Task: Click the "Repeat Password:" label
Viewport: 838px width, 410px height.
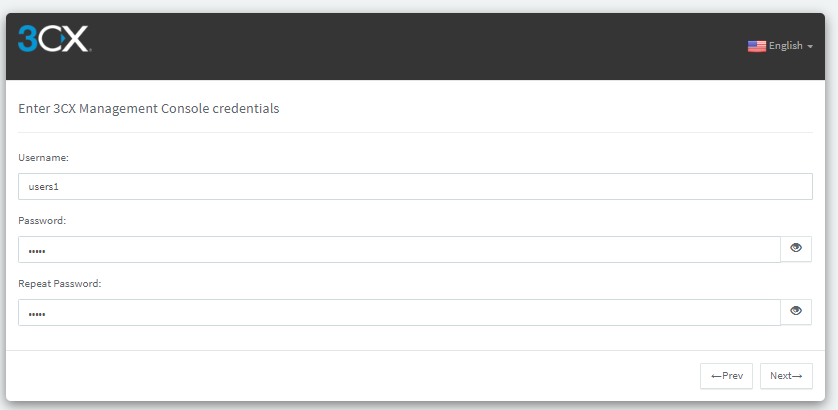Action: [60, 283]
